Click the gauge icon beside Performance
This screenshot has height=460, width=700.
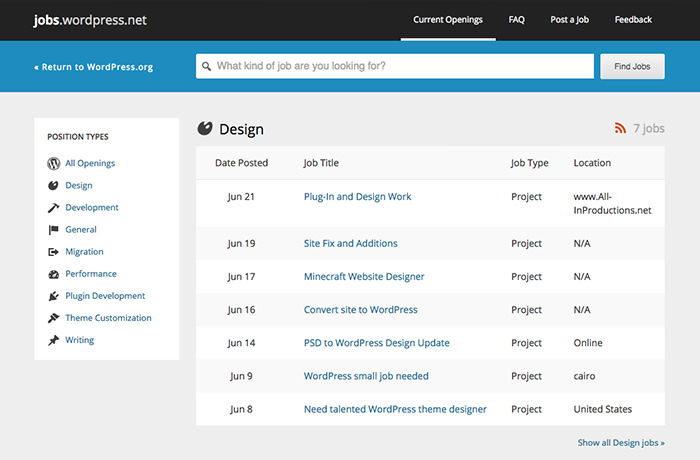pos(54,274)
